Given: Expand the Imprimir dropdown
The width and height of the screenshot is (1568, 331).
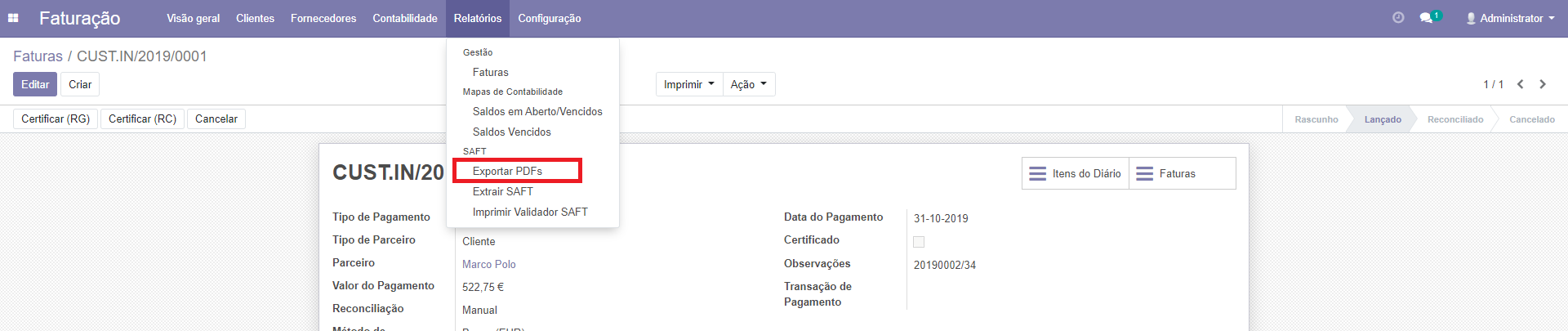Looking at the screenshot, I should (688, 84).
